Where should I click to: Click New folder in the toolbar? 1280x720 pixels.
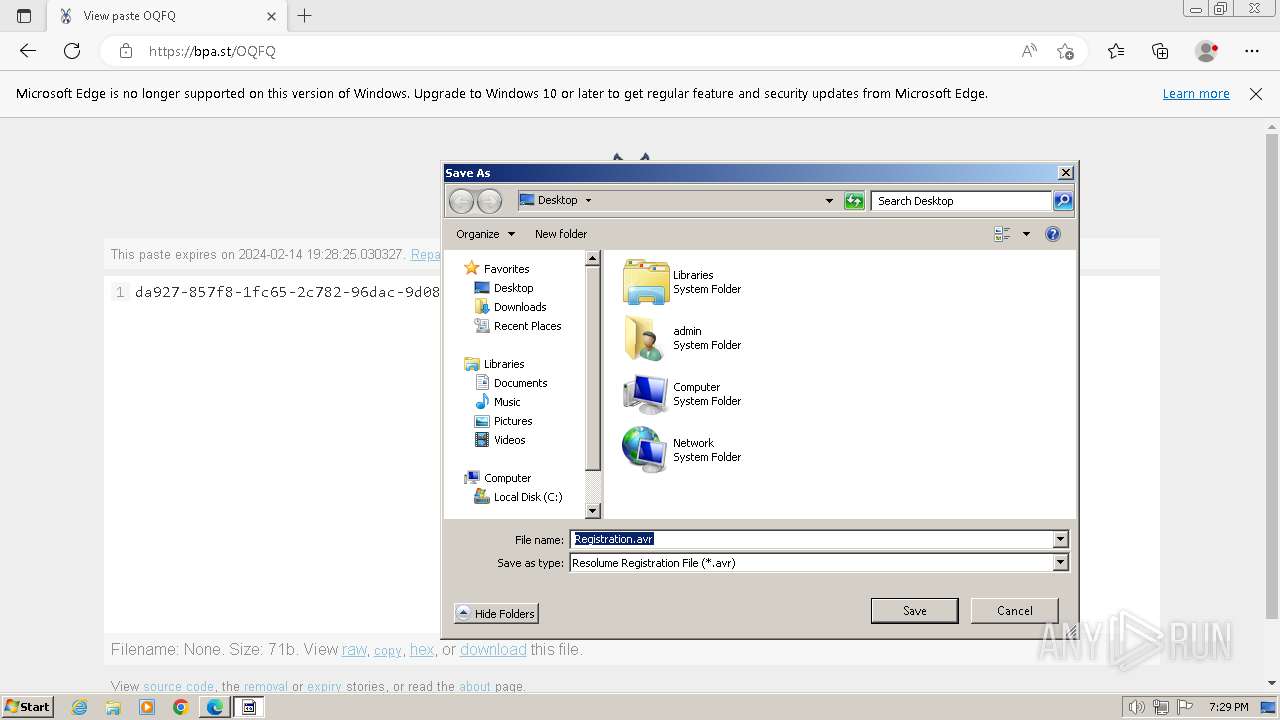tap(561, 234)
